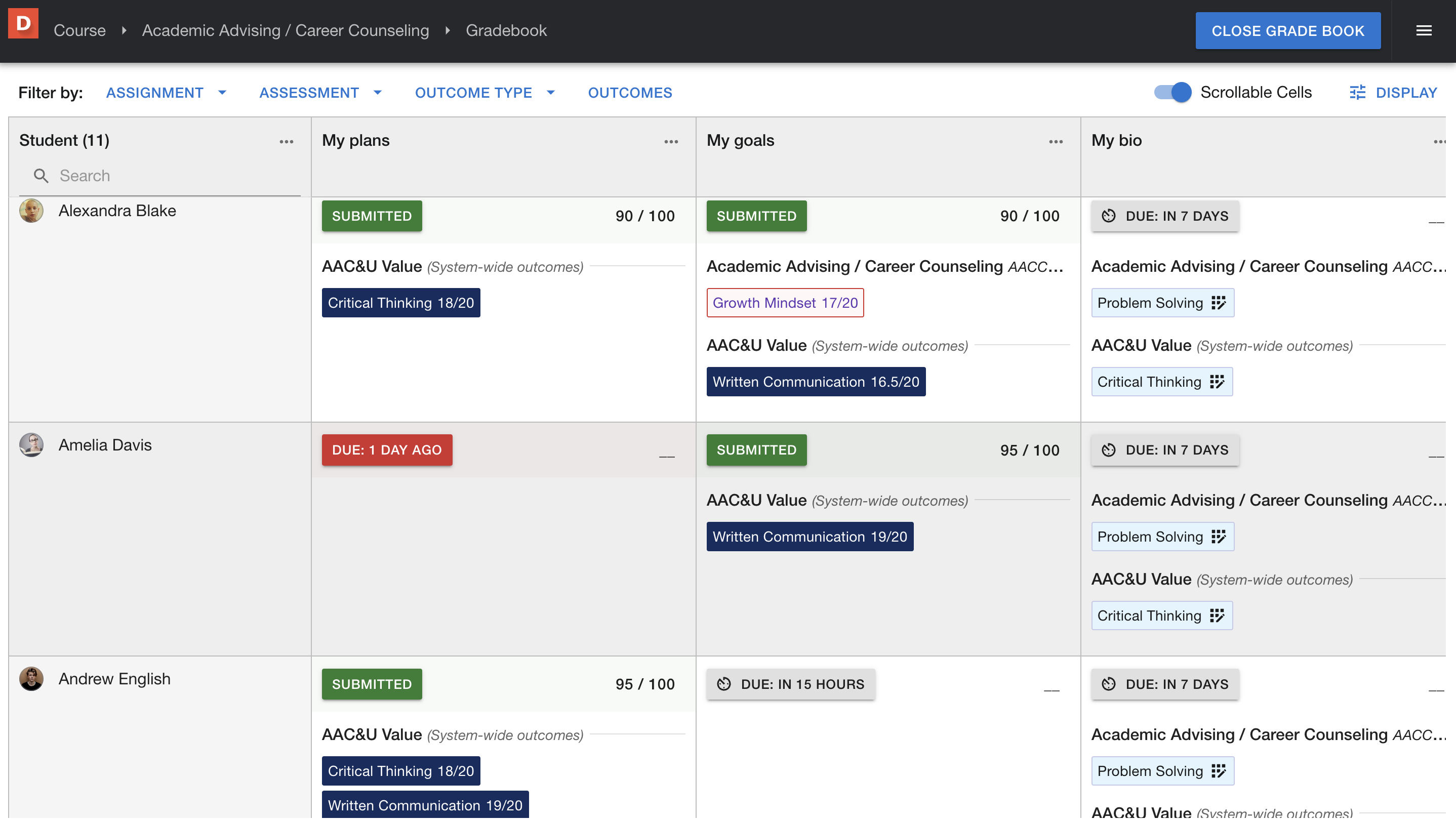Viewport: 1456px width, 820px height.
Task: Open My goals column options menu
Action: point(1056,141)
